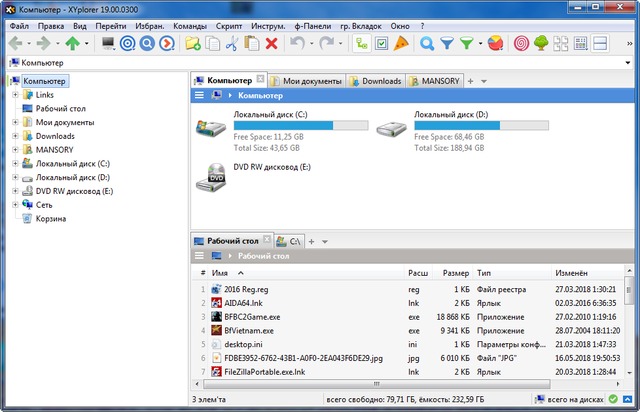Screen dimensions: 640x412
Task: Expand the Links tree node
Action: coord(15,94)
